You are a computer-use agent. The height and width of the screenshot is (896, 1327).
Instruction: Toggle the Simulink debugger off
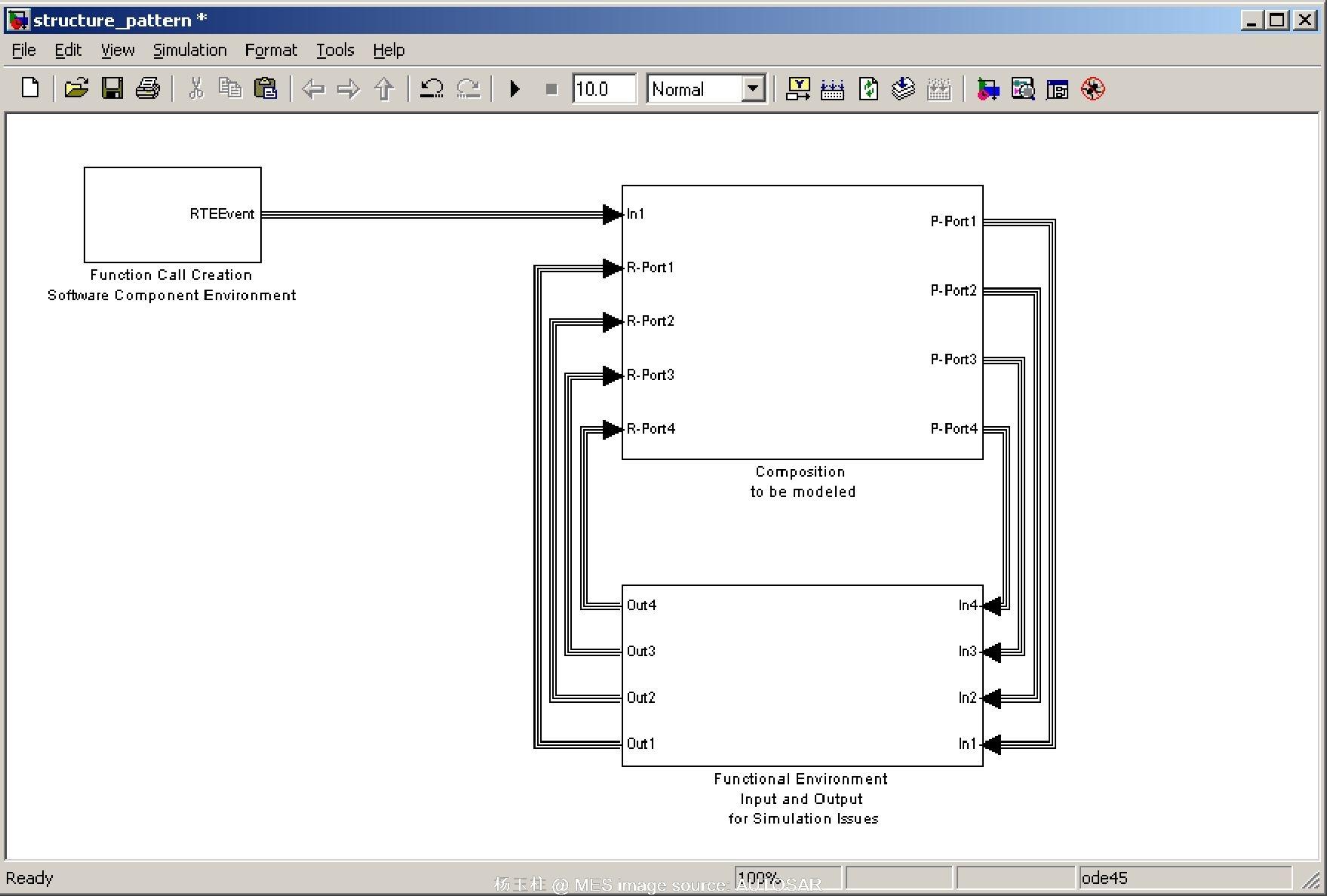[x=1091, y=88]
